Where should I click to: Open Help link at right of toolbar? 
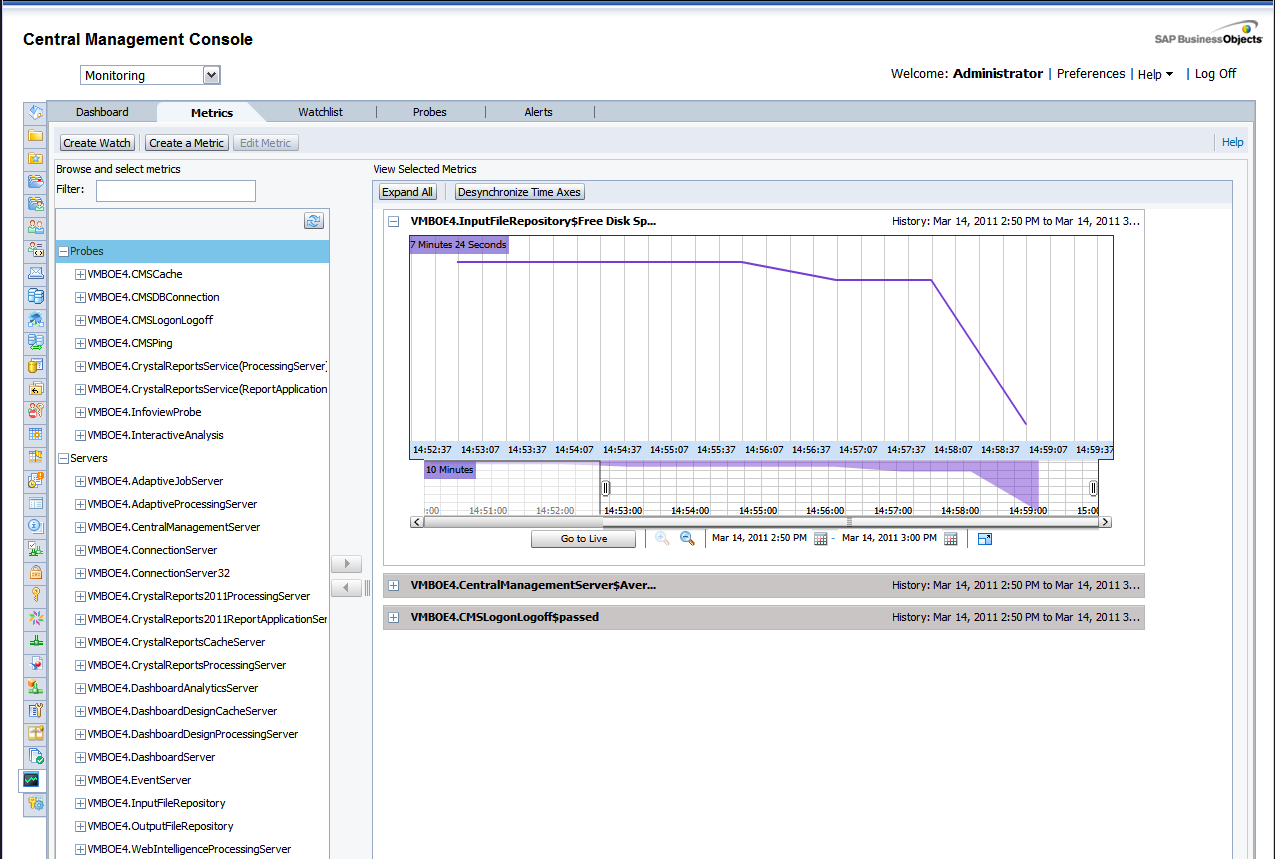tap(1233, 142)
